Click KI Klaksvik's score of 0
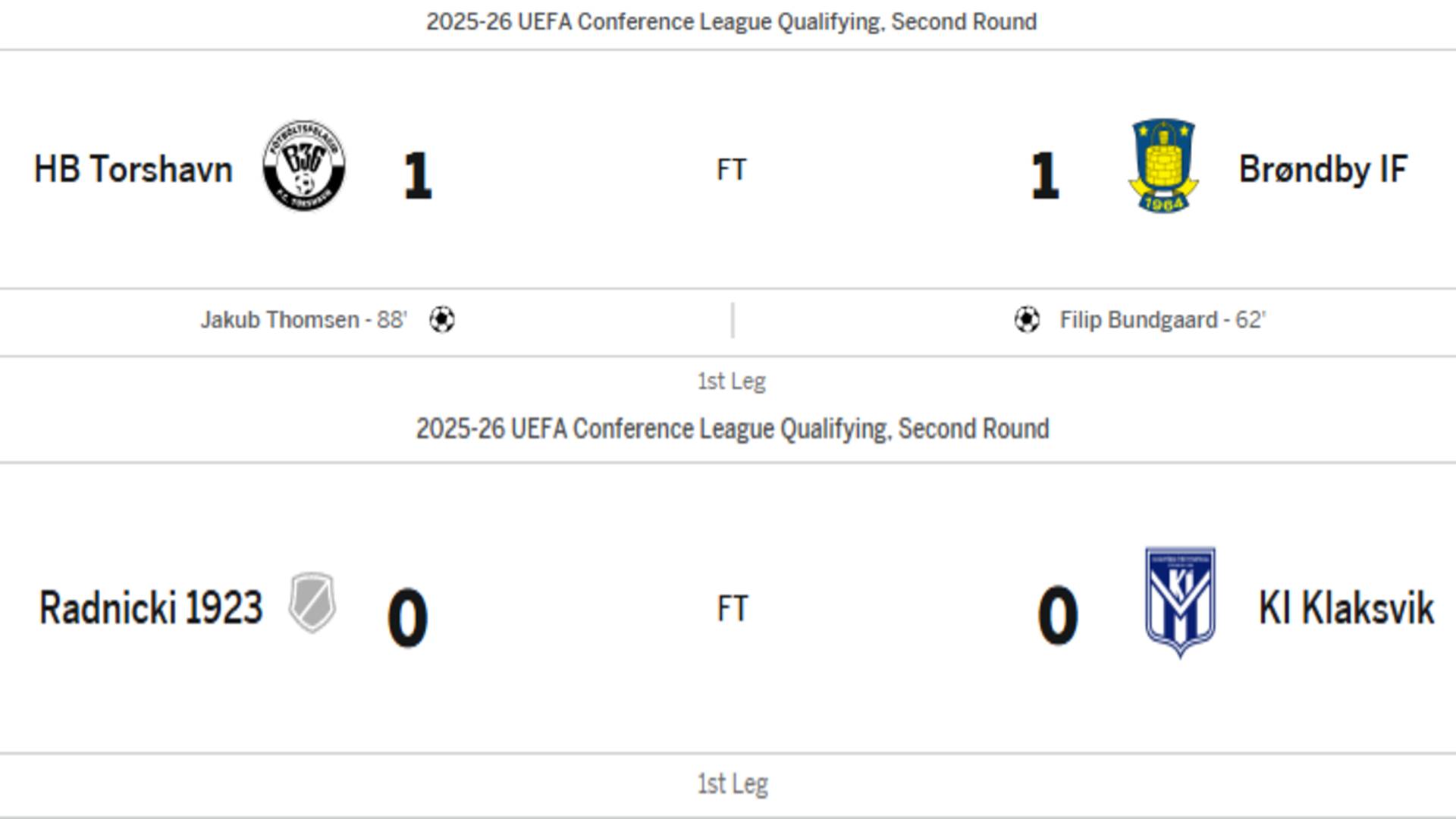 [1058, 616]
